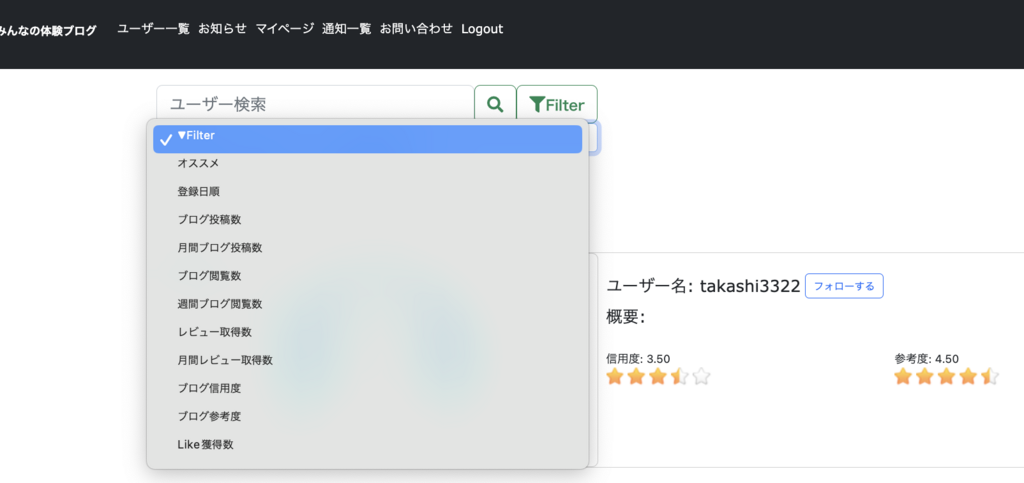Choose Like獲得数 at the list bottom
Screen dimensions: 1024x483
click(205, 444)
